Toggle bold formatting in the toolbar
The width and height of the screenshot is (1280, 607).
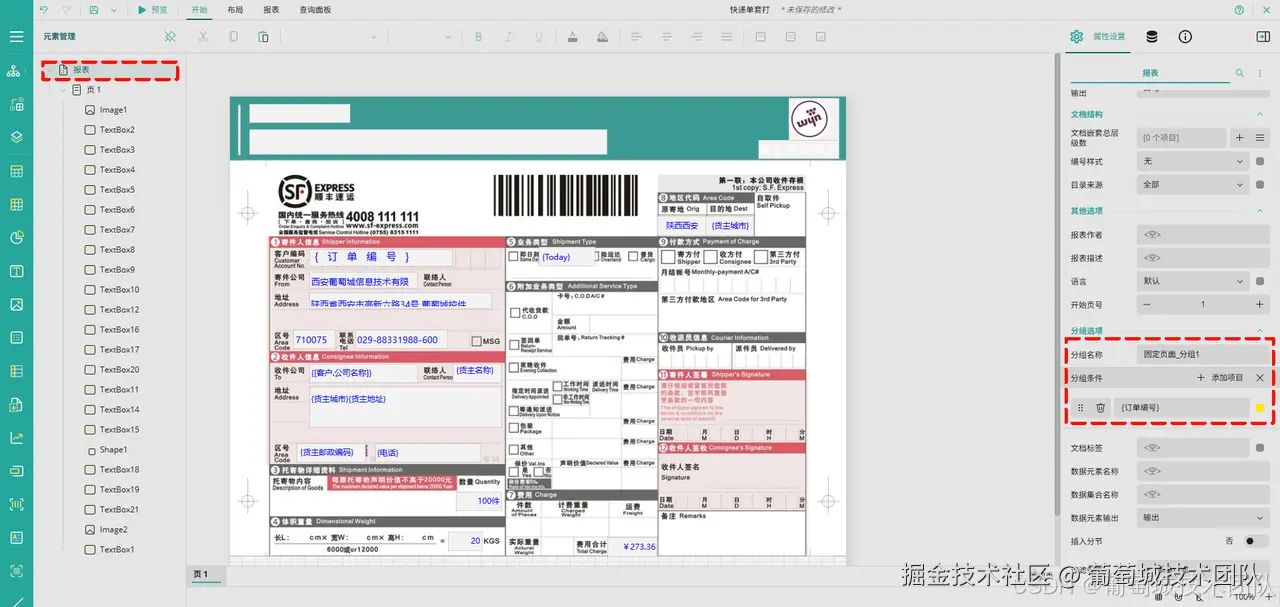[477, 37]
